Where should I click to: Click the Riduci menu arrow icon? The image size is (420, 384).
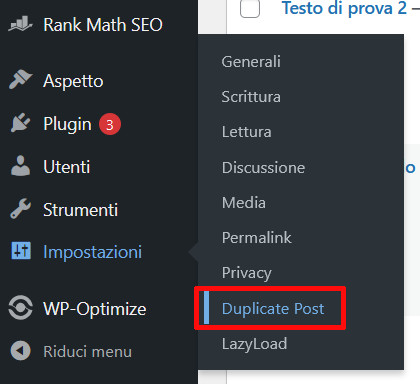(x=20, y=351)
